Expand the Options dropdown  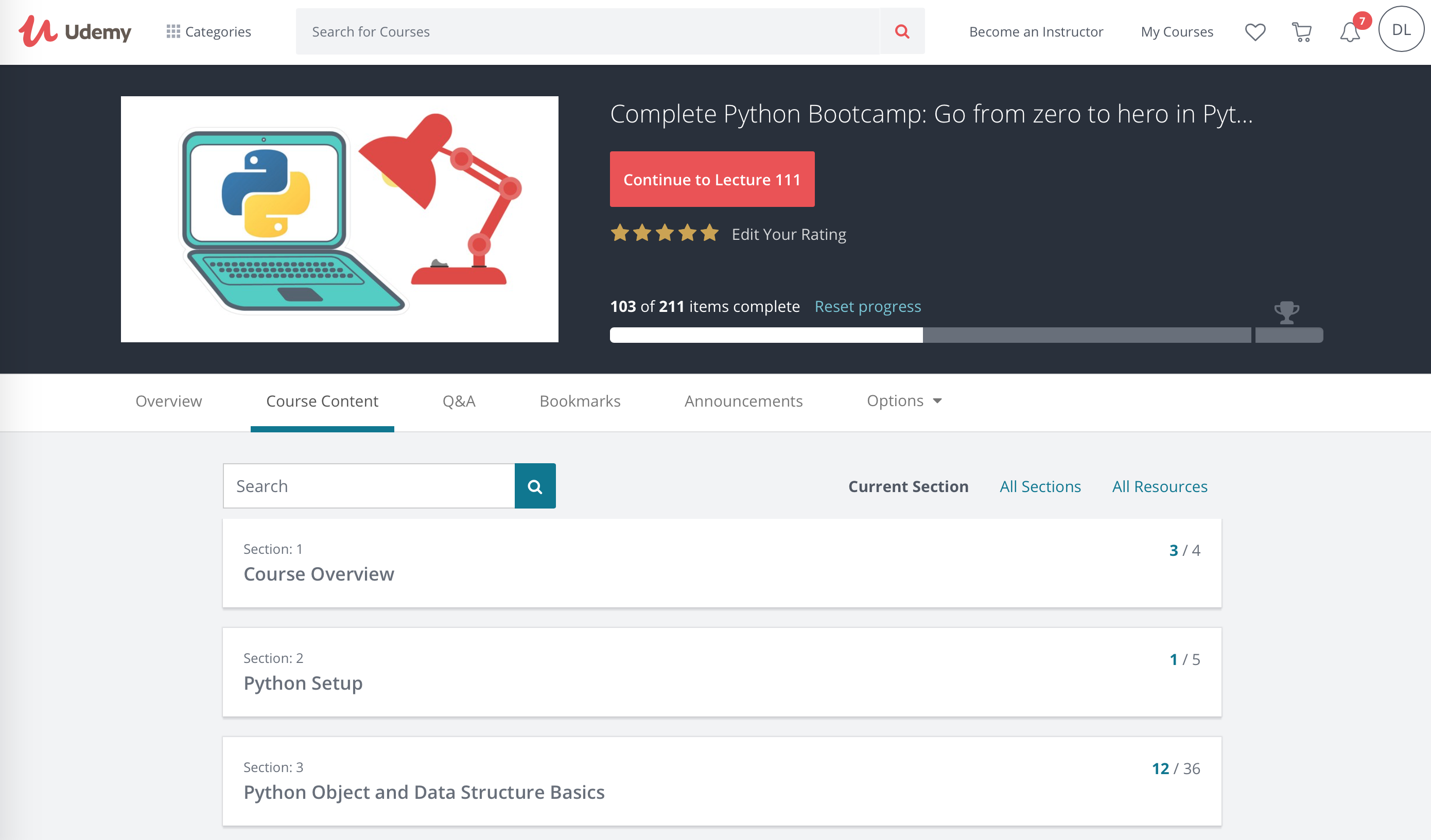pos(904,400)
